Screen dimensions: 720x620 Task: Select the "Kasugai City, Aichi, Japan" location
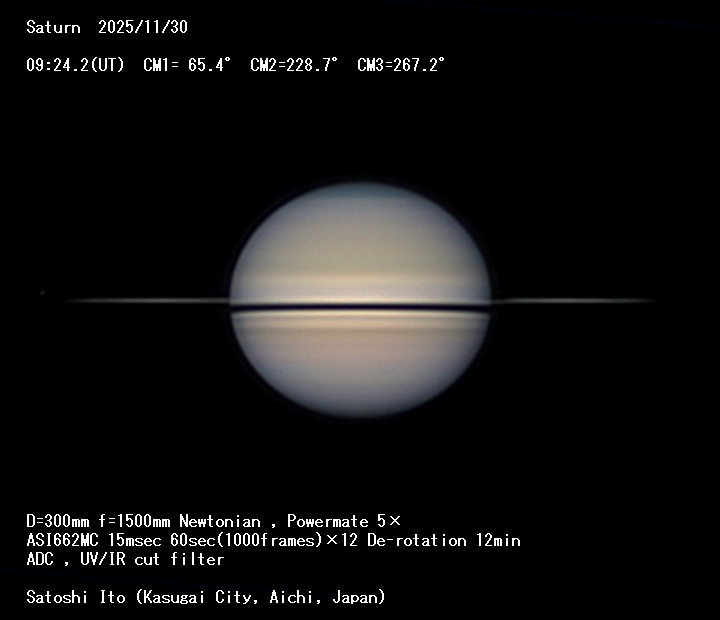point(260,597)
